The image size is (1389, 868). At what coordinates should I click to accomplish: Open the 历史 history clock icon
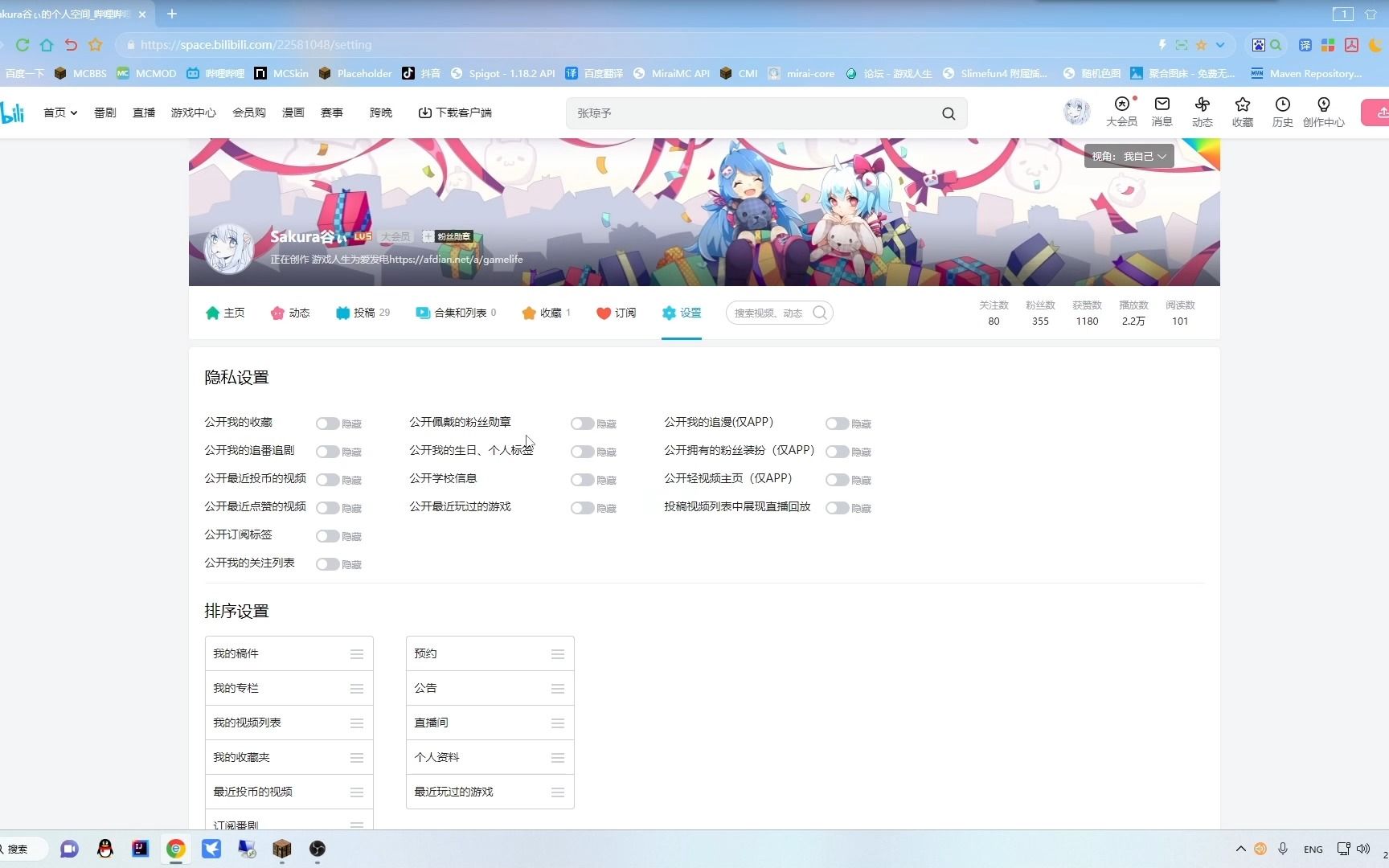[1283, 112]
